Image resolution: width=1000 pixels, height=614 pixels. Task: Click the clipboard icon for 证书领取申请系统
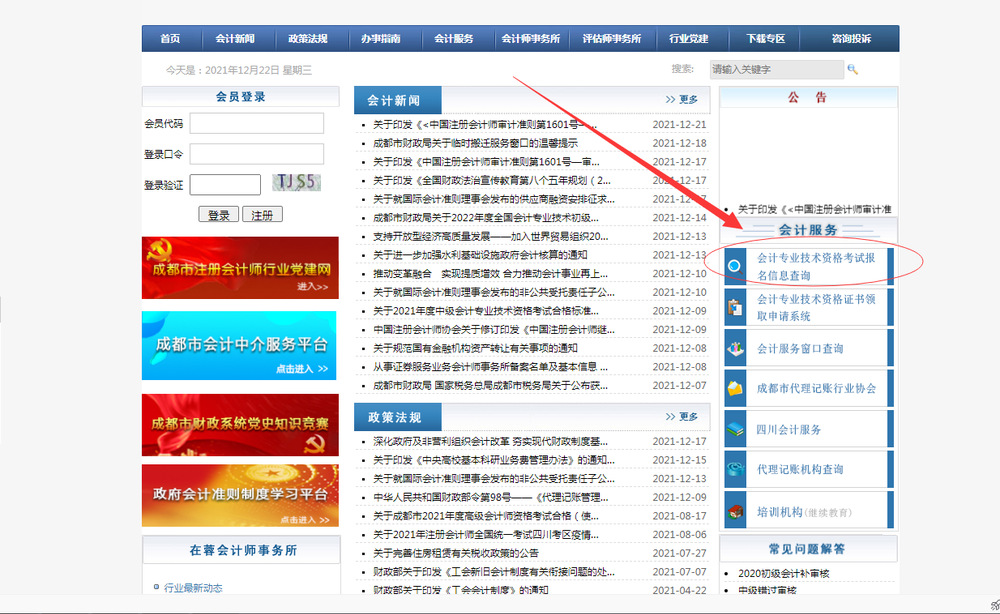coord(735,307)
